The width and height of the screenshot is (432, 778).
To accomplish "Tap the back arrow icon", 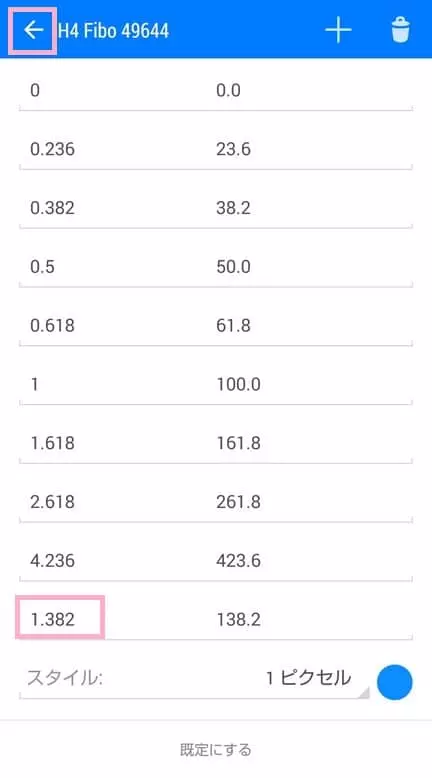I will pos(33,30).
